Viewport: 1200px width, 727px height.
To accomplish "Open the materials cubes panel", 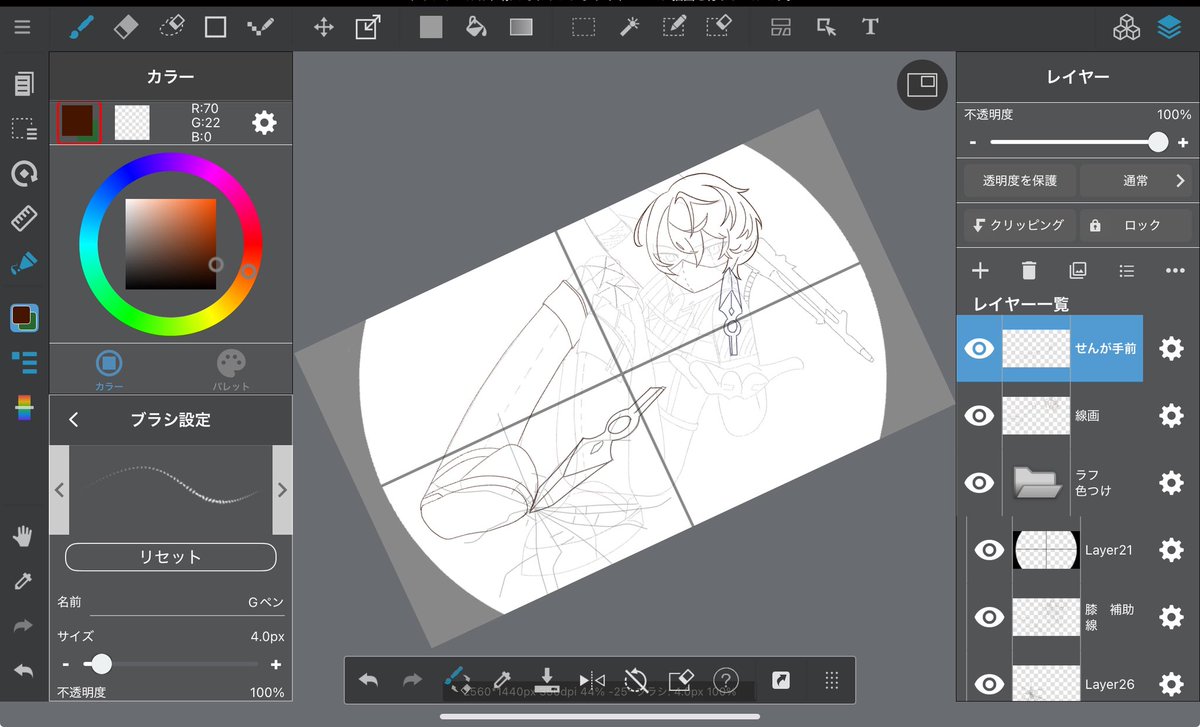I will click(x=1127, y=27).
